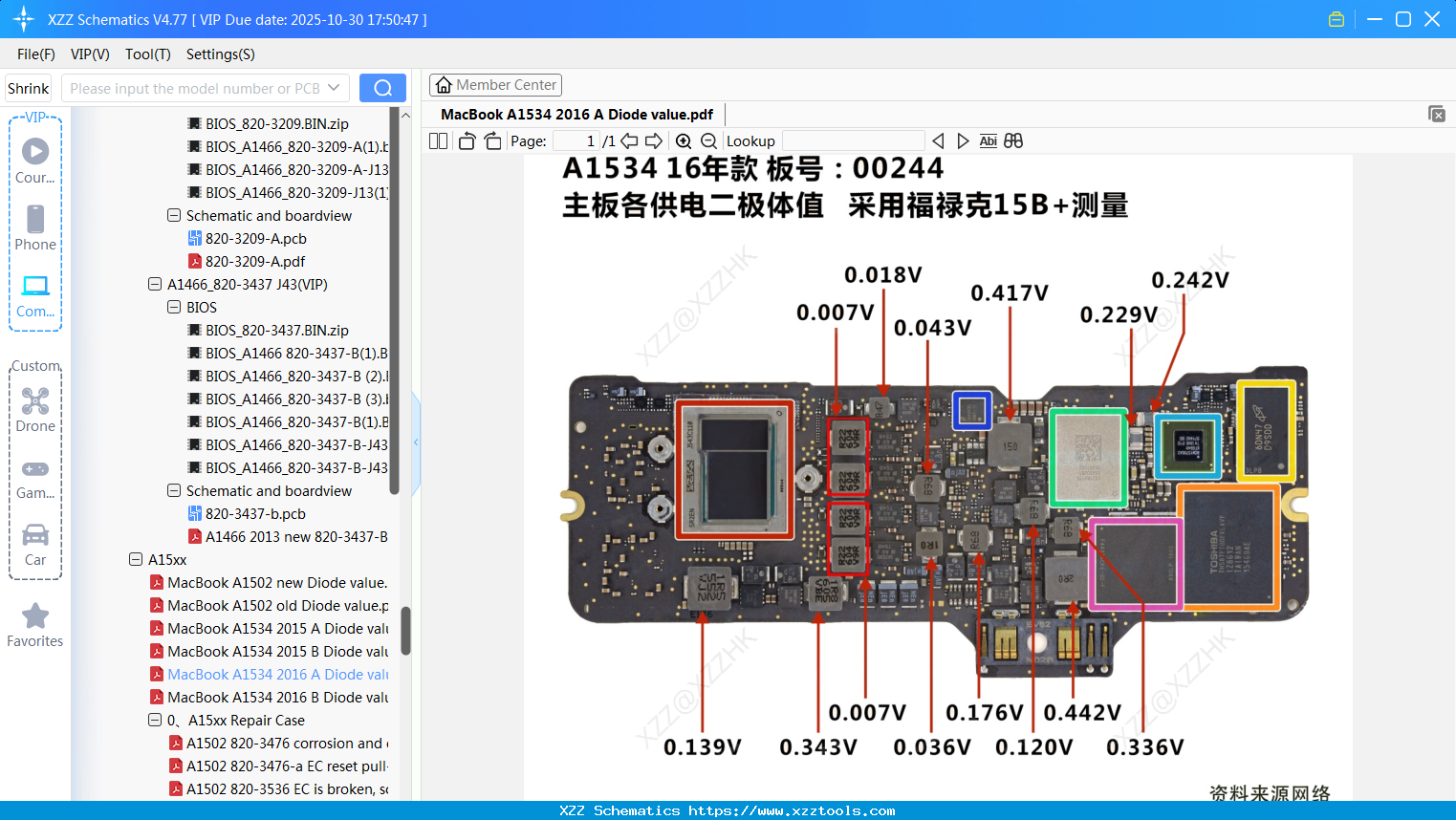Rotate the page clockwise
Image resolution: width=1456 pixels, height=820 pixels.
coord(492,140)
